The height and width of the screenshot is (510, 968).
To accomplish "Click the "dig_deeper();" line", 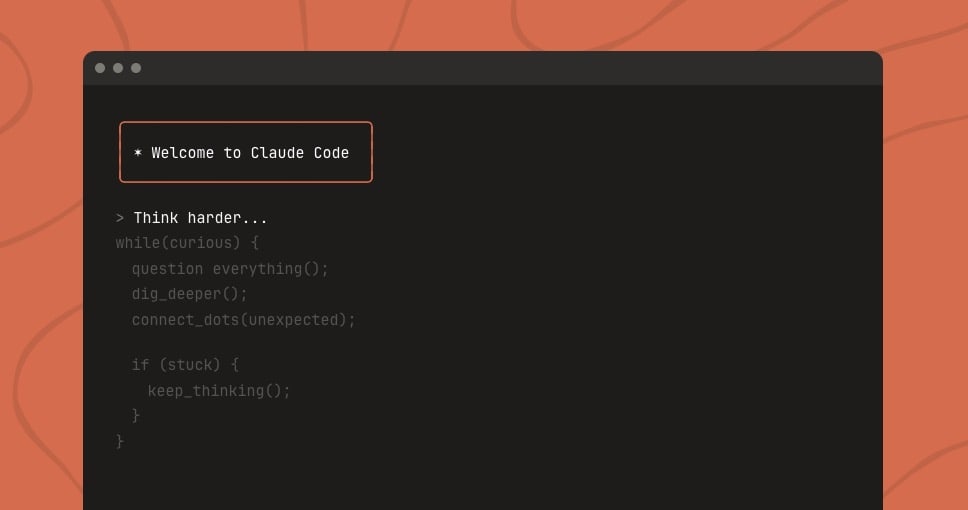I will click(189, 294).
